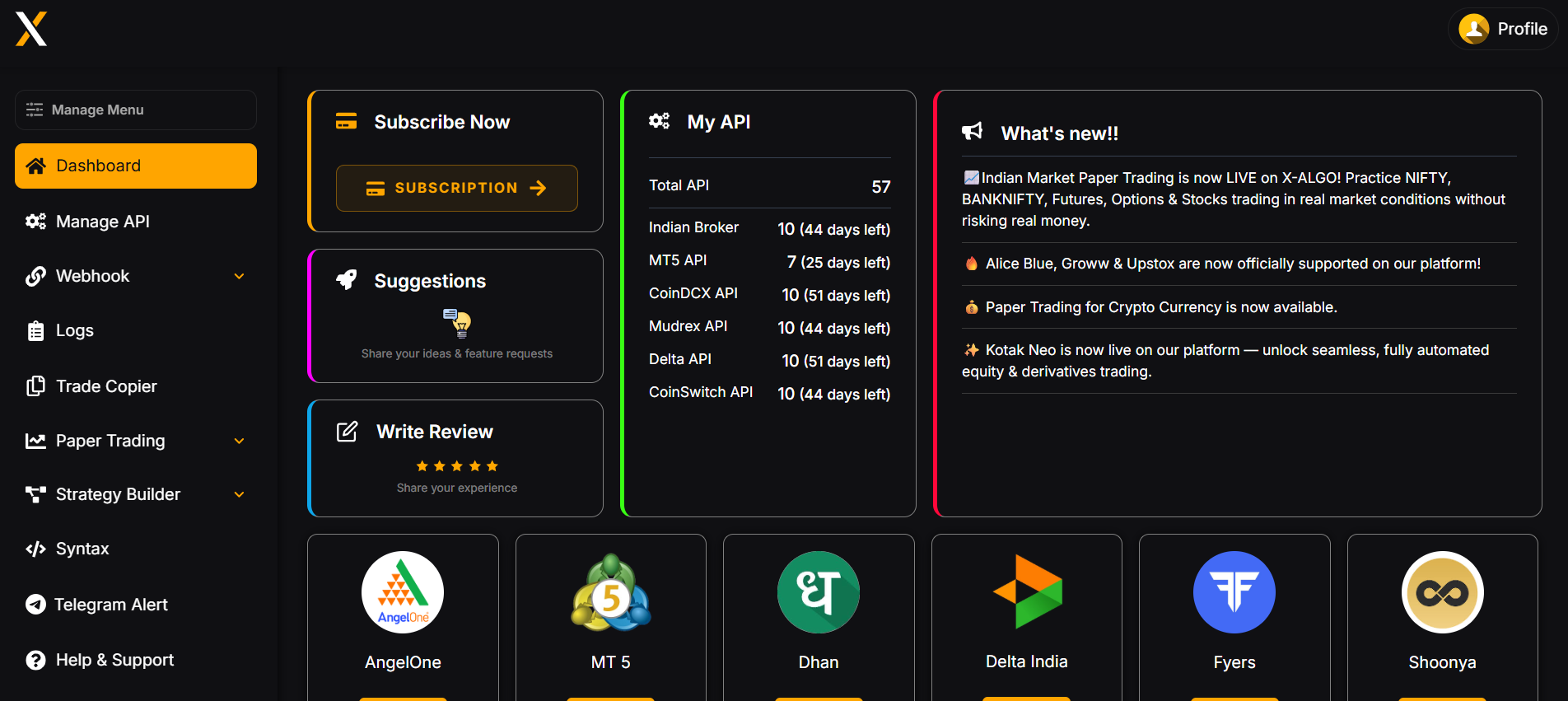The height and width of the screenshot is (701, 1568).
Task: Click the Dashboard home icon
Action: coord(35,166)
